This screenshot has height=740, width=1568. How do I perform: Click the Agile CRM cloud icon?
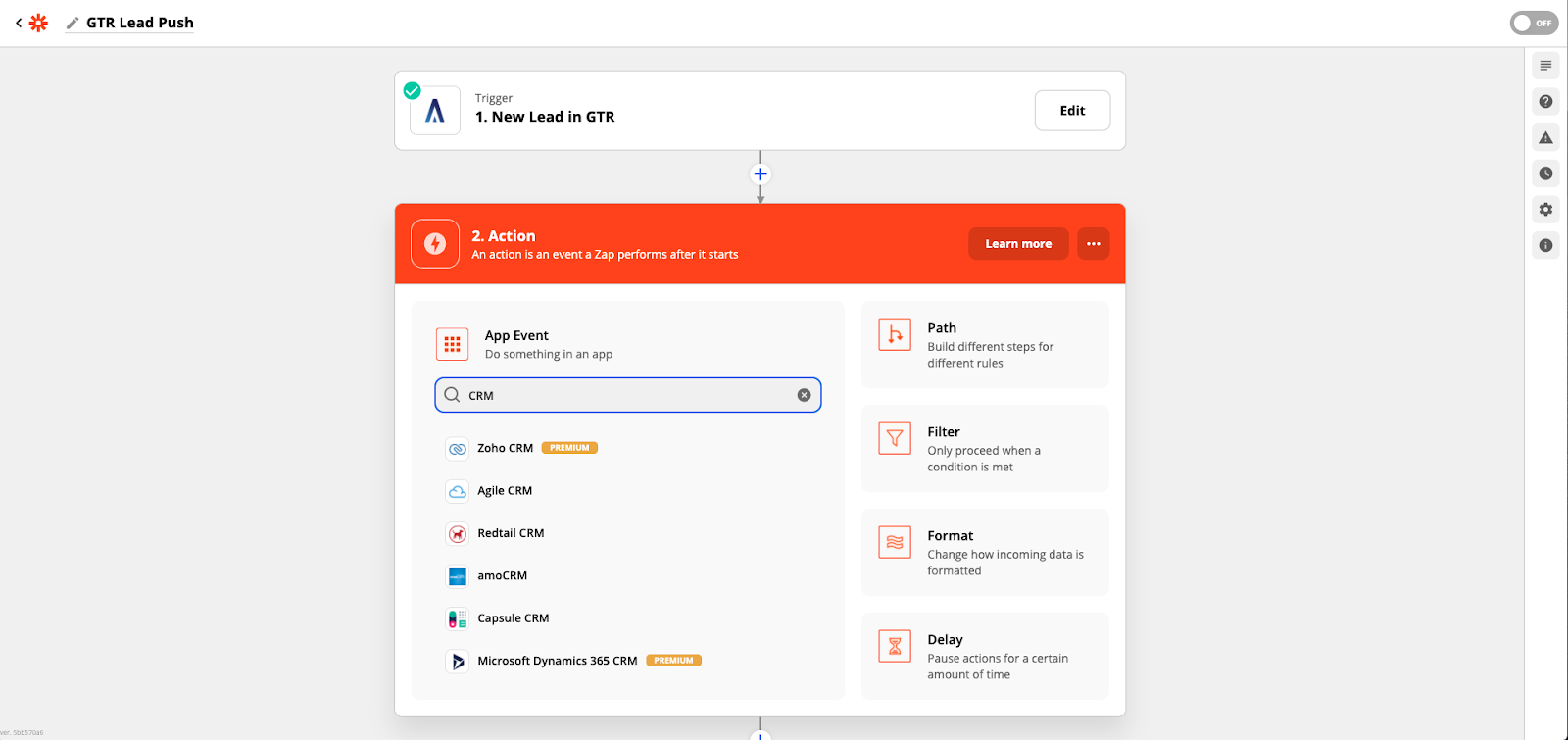(458, 491)
